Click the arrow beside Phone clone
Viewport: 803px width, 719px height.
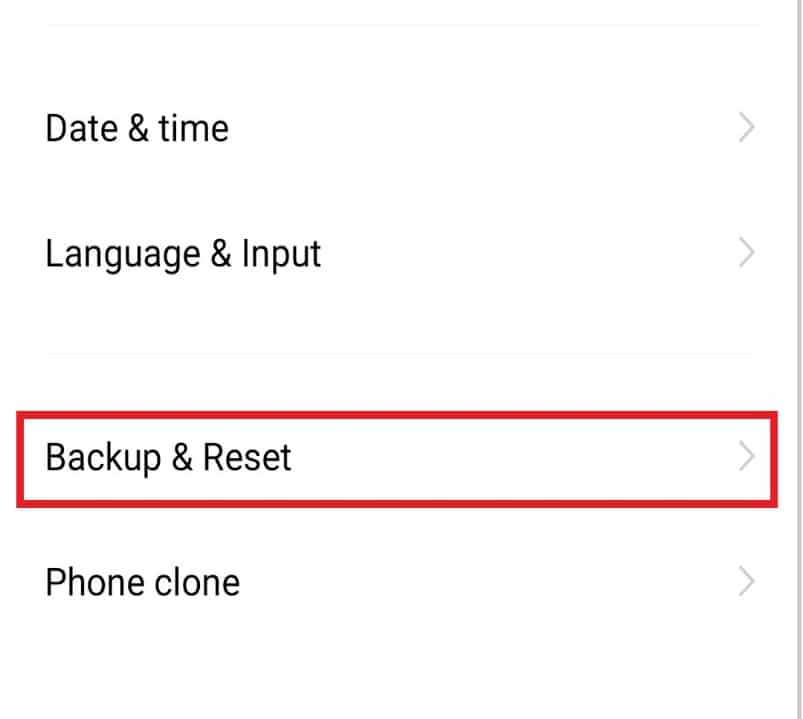747,581
